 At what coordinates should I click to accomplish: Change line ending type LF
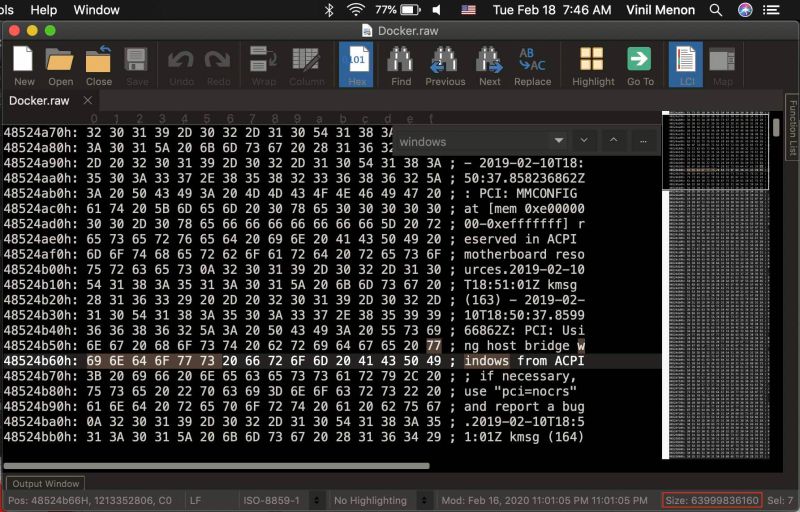[196, 501]
